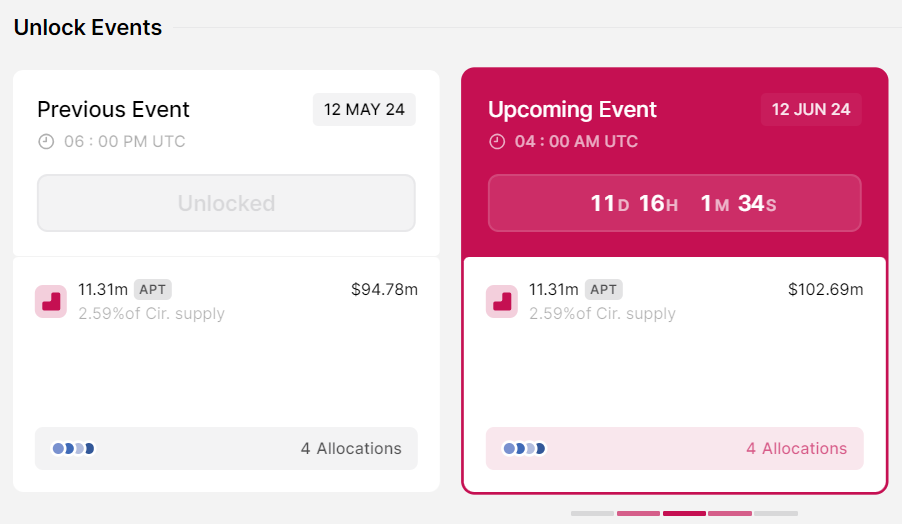Click the clock icon in Upcoming Event card
Viewport: 902px width, 524px height.
click(497, 142)
